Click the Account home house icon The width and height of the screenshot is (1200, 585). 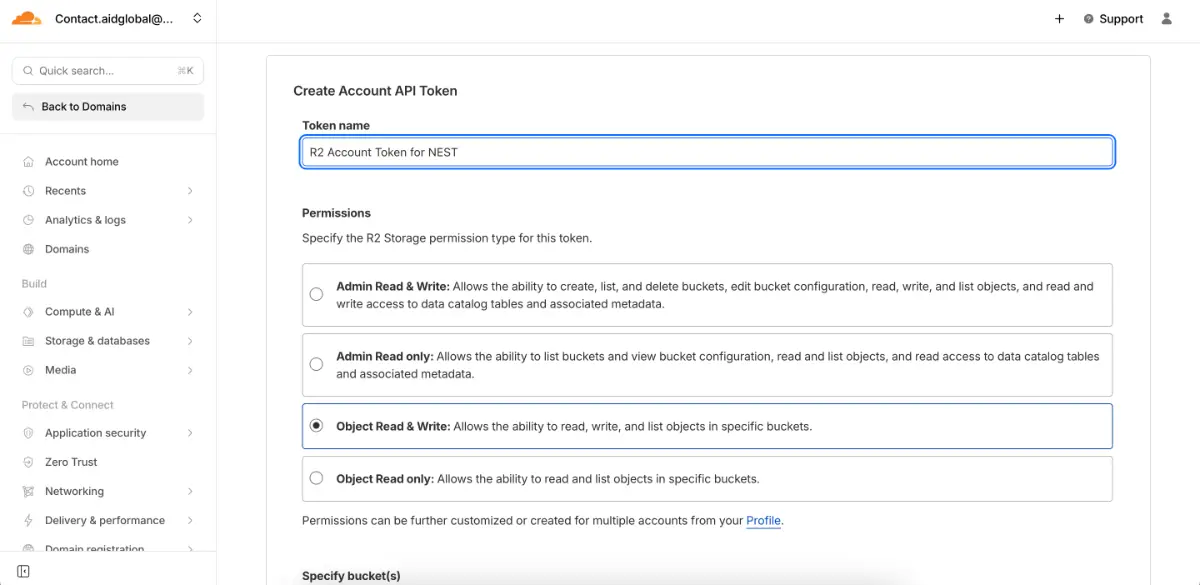point(27,162)
